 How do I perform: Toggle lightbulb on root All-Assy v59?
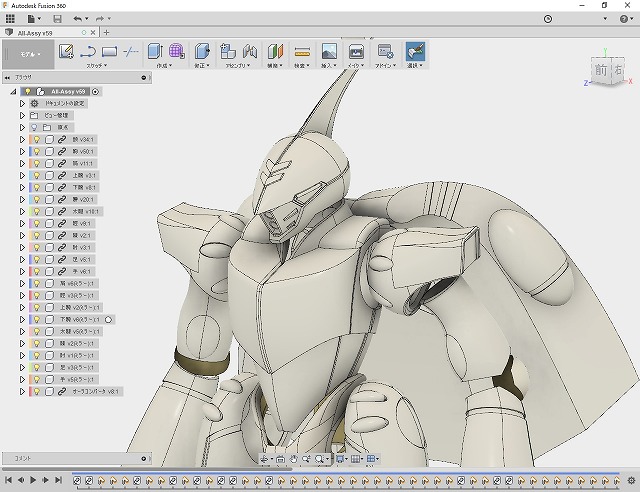coord(27,91)
